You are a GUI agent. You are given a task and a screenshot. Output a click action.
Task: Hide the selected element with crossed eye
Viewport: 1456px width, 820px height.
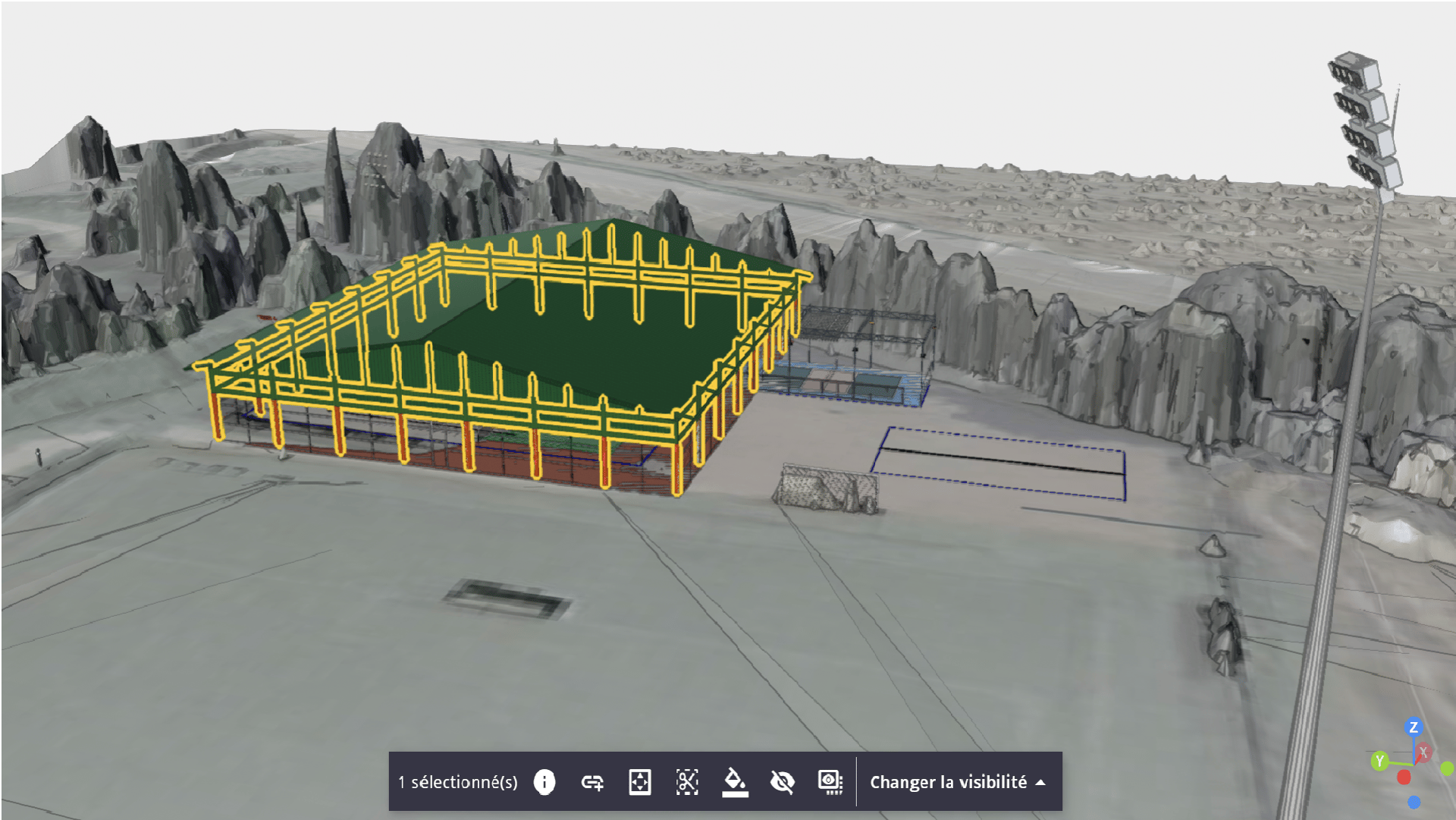[x=782, y=782]
